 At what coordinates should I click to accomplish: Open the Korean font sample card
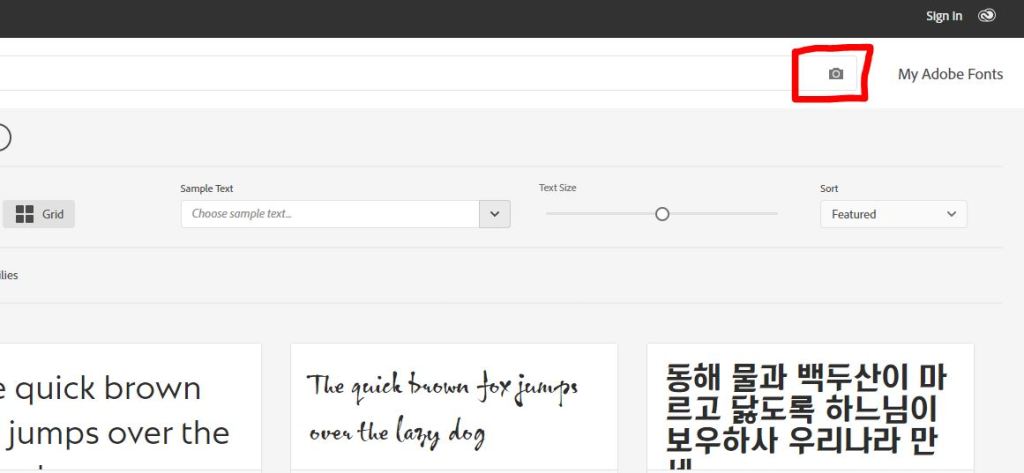click(x=810, y=408)
